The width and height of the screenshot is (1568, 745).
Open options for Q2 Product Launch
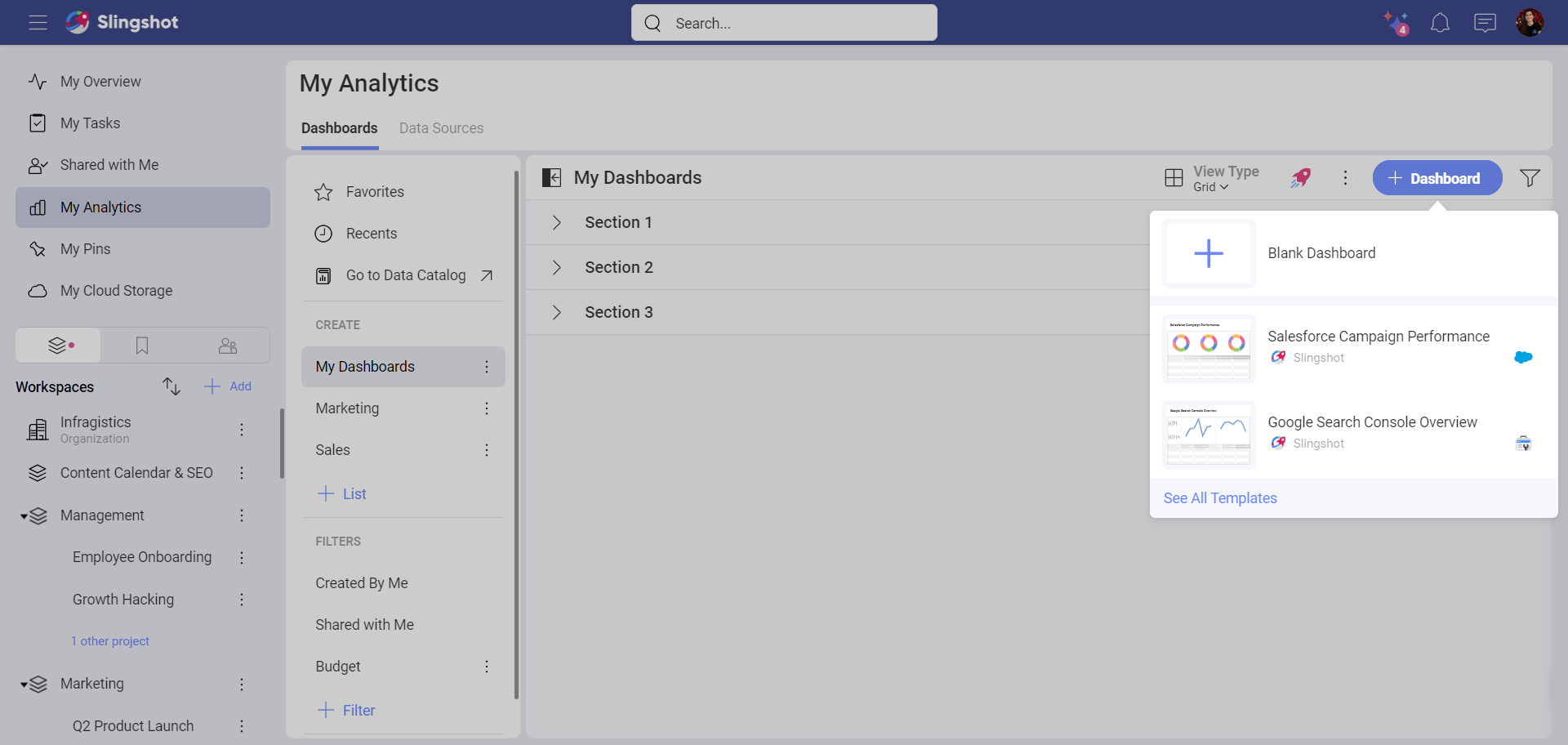[x=242, y=726]
